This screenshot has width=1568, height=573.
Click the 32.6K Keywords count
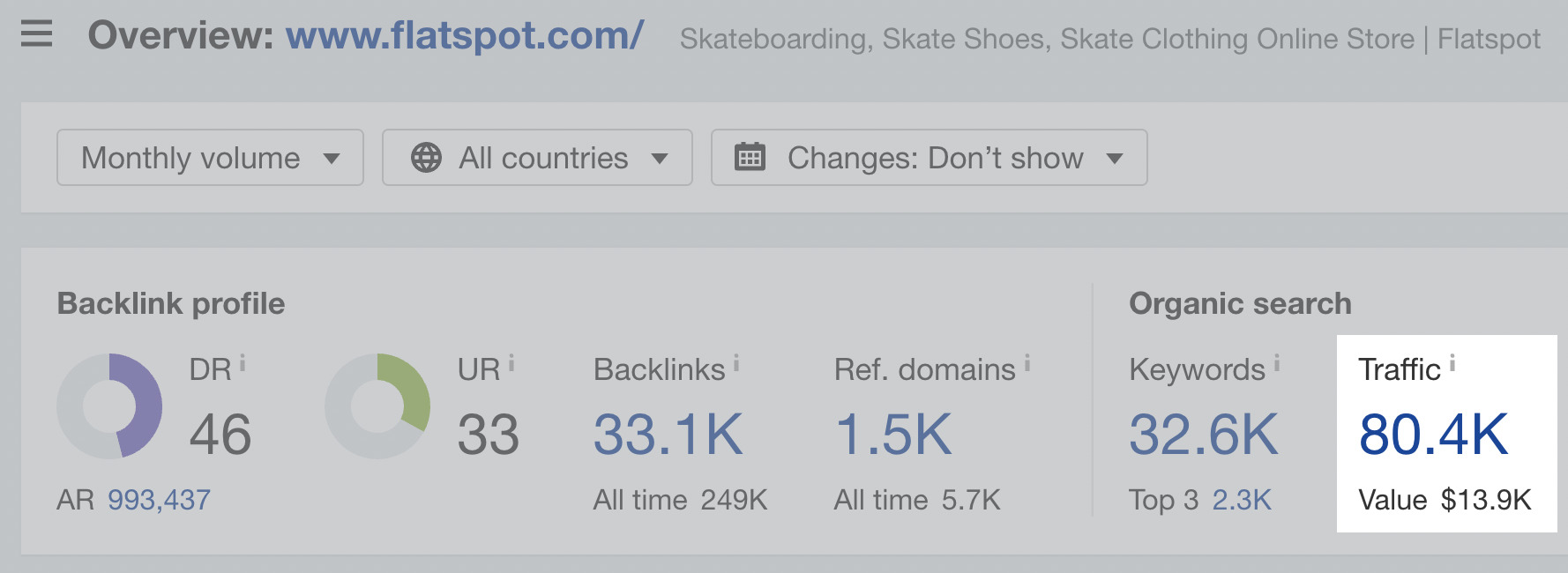pyautogui.click(x=1203, y=432)
